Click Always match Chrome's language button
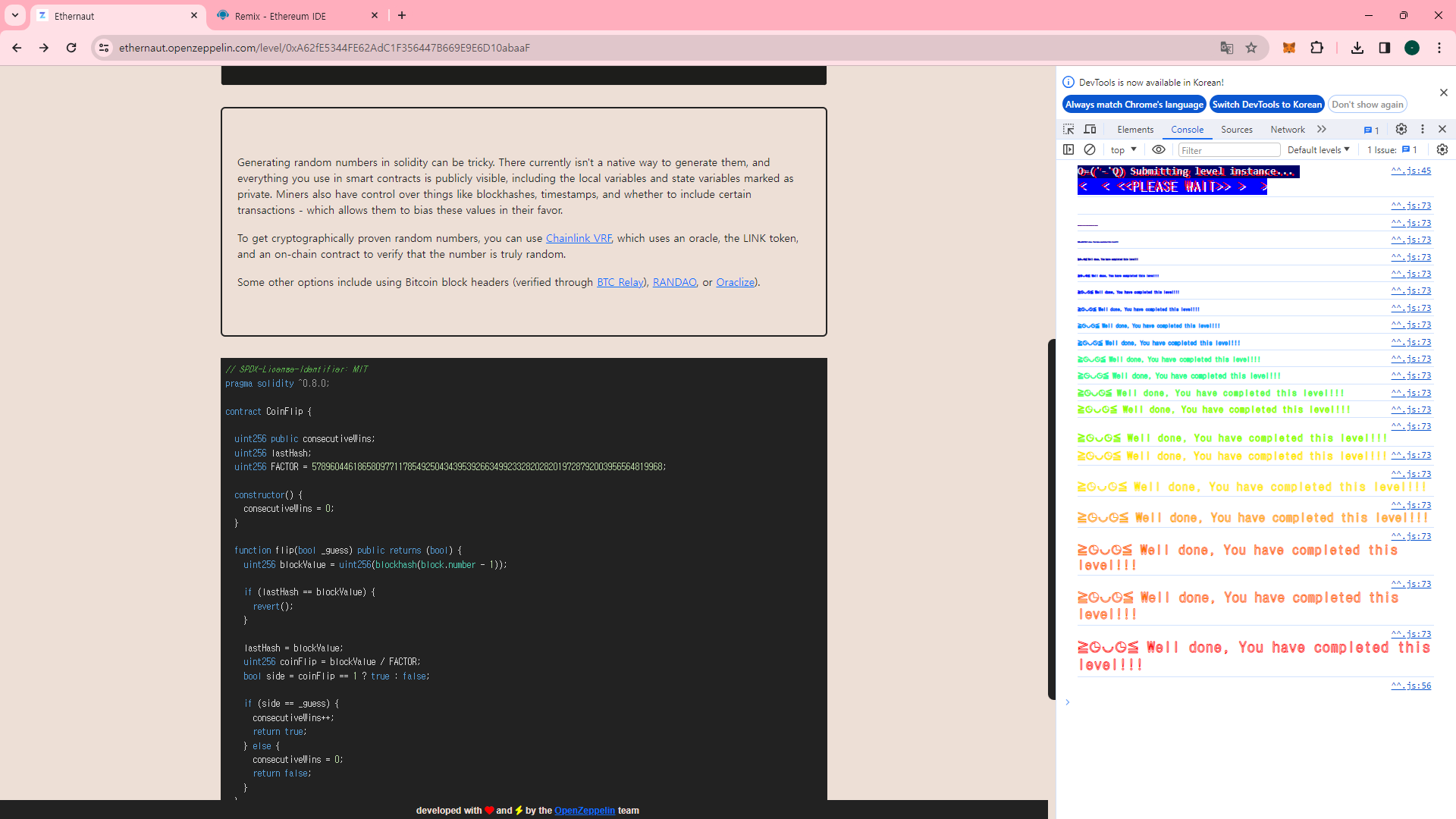Viewport: 1456px width, 819px height. (1134, 105)
